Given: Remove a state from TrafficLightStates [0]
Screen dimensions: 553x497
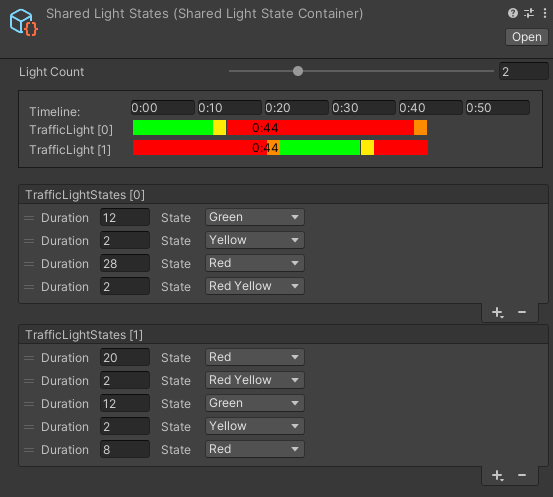Looking at the screenshot, I should pyautogui.click(x=522, y=312).
